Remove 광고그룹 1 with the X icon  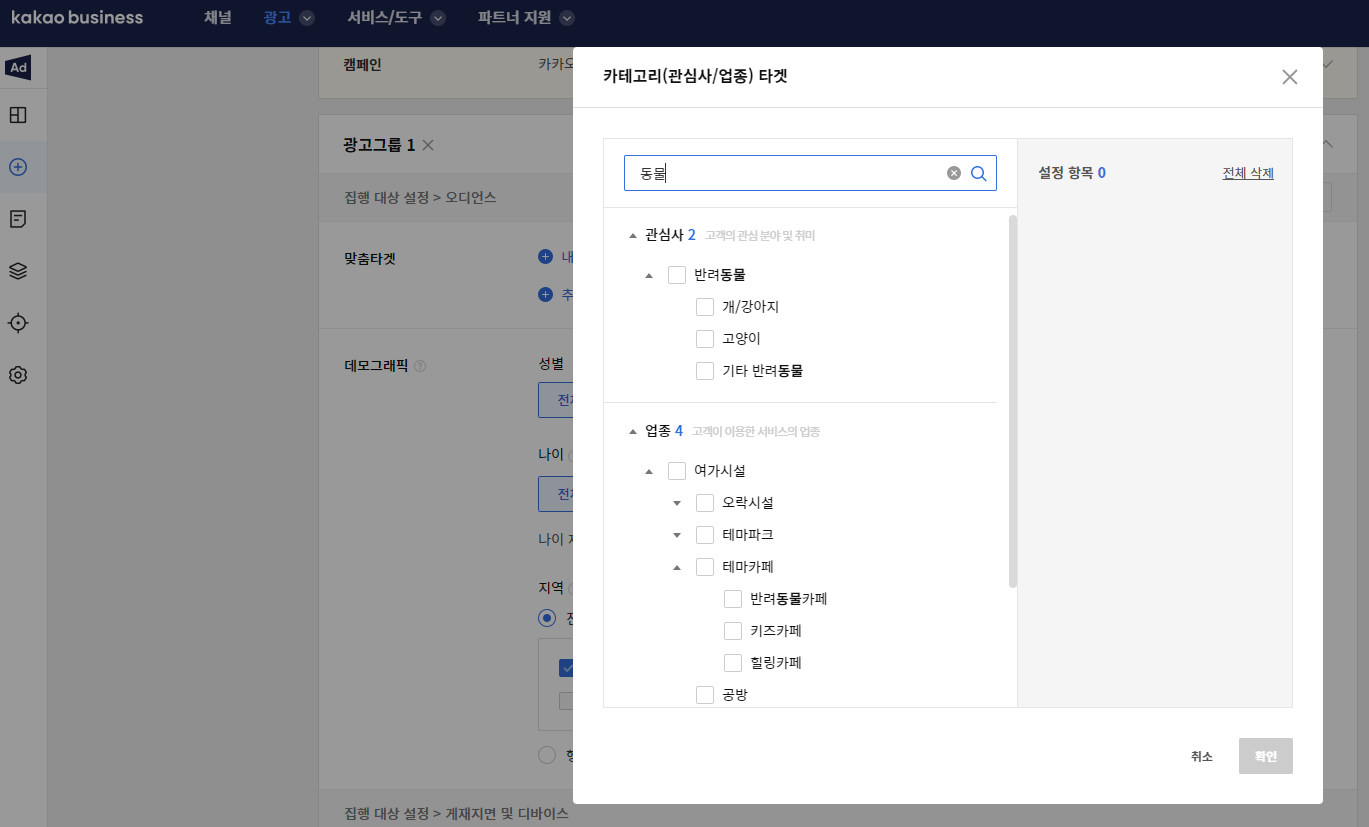tap(428, 145)
